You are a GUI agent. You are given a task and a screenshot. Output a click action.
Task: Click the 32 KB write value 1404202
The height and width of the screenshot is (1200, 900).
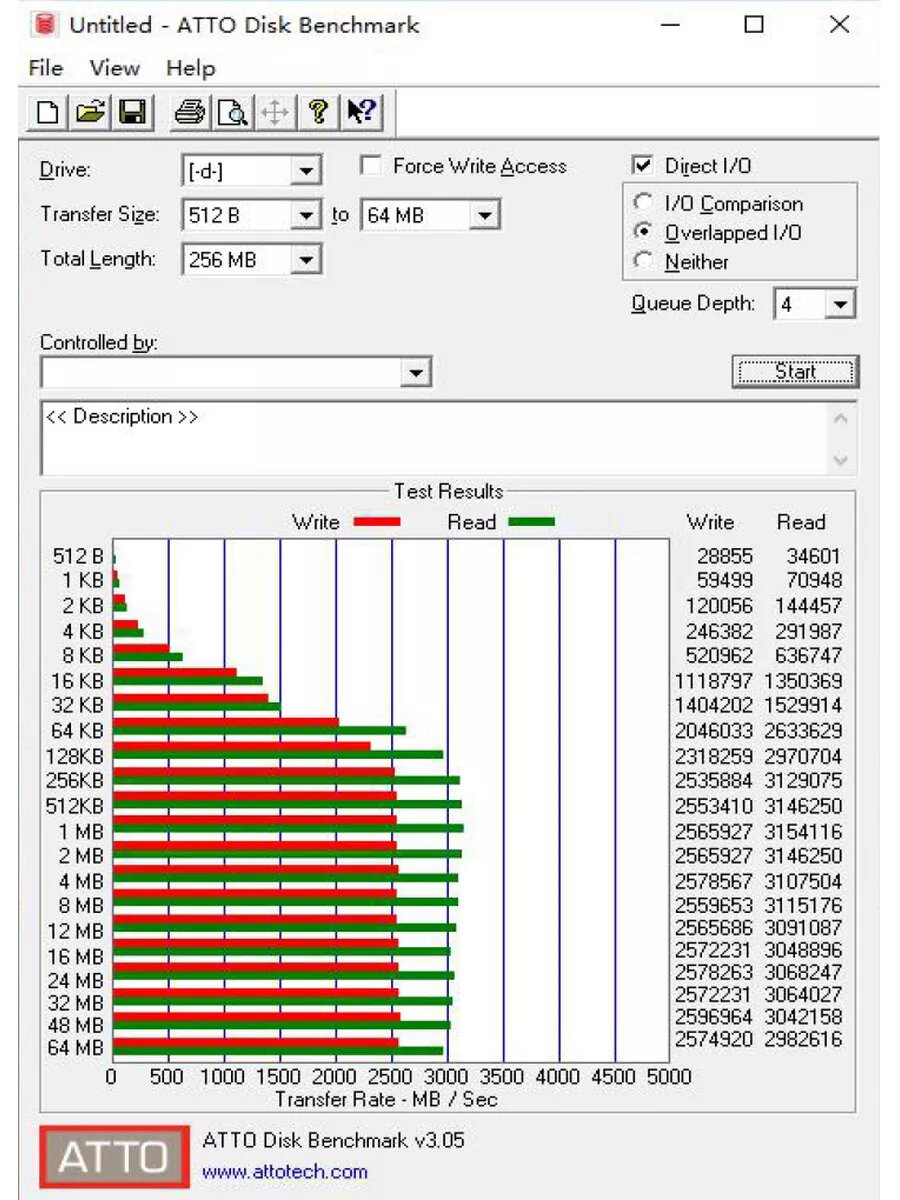[x=715, y=705]
